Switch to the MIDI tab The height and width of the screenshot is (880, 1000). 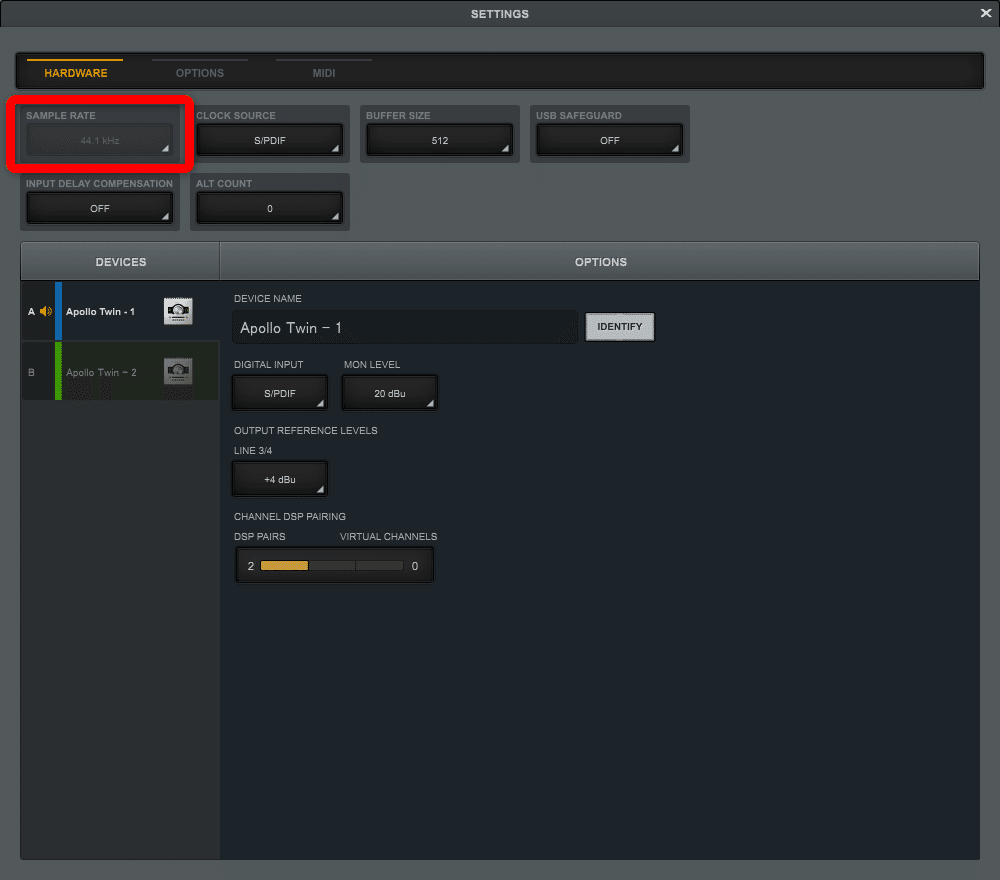click(324, 73)
